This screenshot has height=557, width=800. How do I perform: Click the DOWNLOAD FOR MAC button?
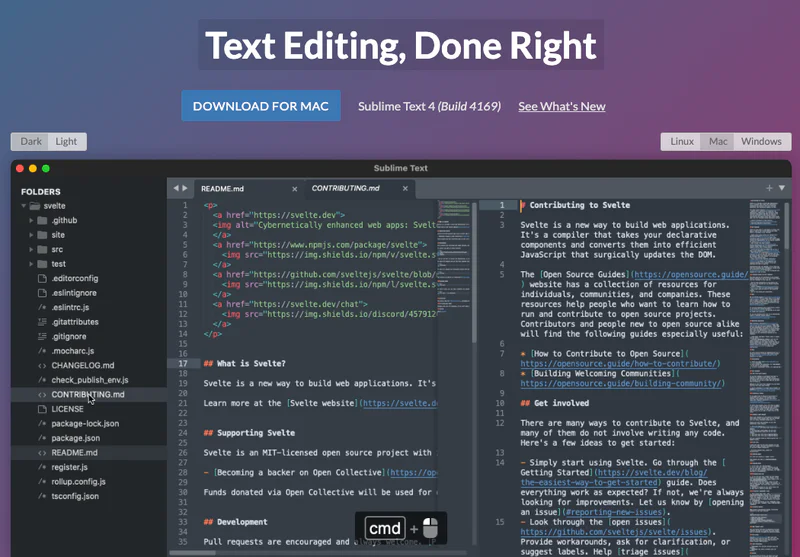(261, 106)
